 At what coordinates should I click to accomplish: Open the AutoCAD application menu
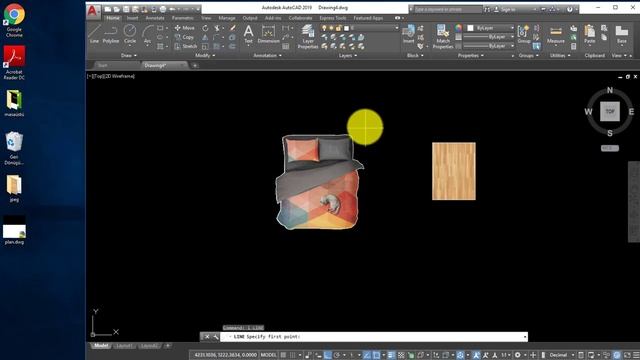tap(93, 10)
